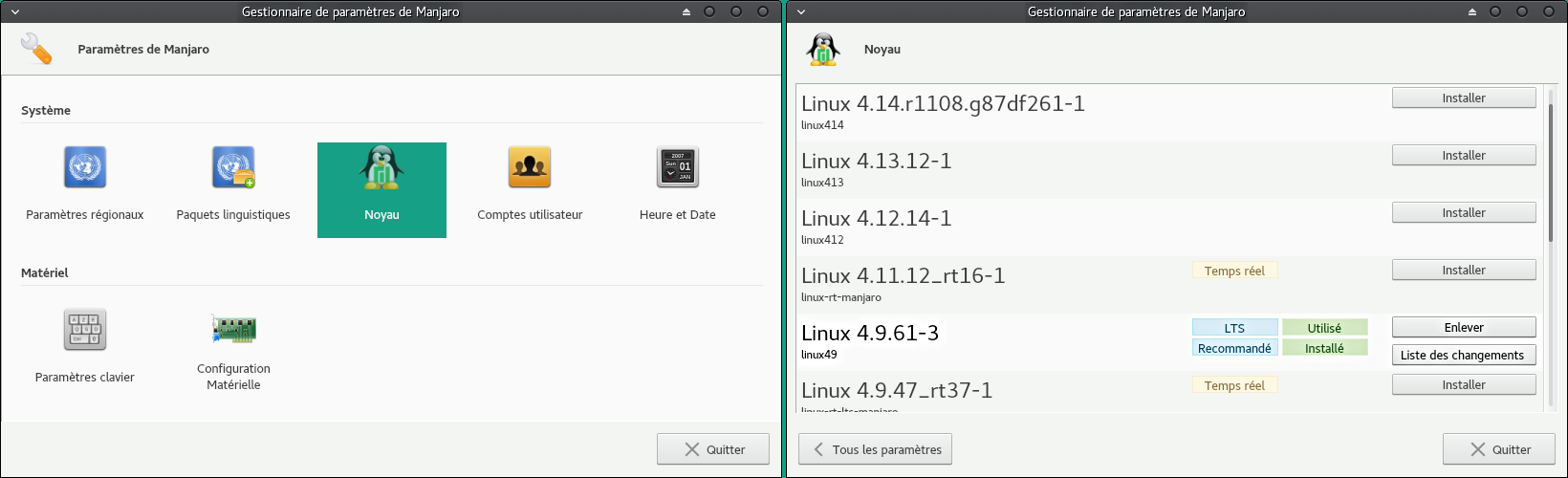Install Linux 4.14.r1108 kernel
Image resolution: width=1568 pixels, height=478 pixels.
tap(1464, 98)
